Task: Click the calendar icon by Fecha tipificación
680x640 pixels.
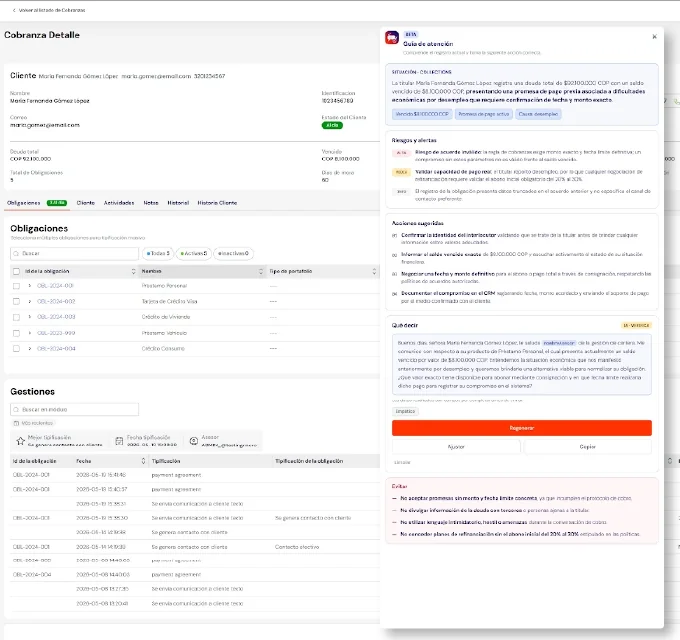Action: point(119,441)
